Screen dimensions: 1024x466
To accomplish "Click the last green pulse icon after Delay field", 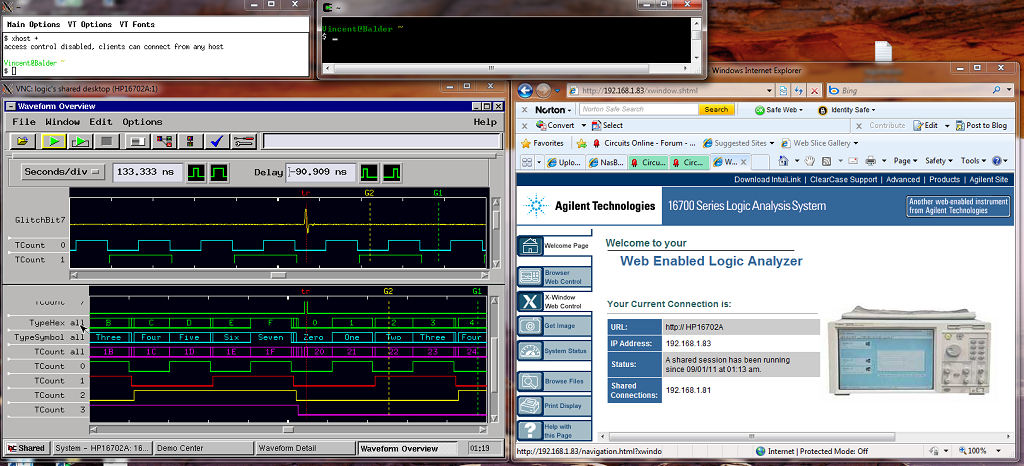I will click(392, 172).
